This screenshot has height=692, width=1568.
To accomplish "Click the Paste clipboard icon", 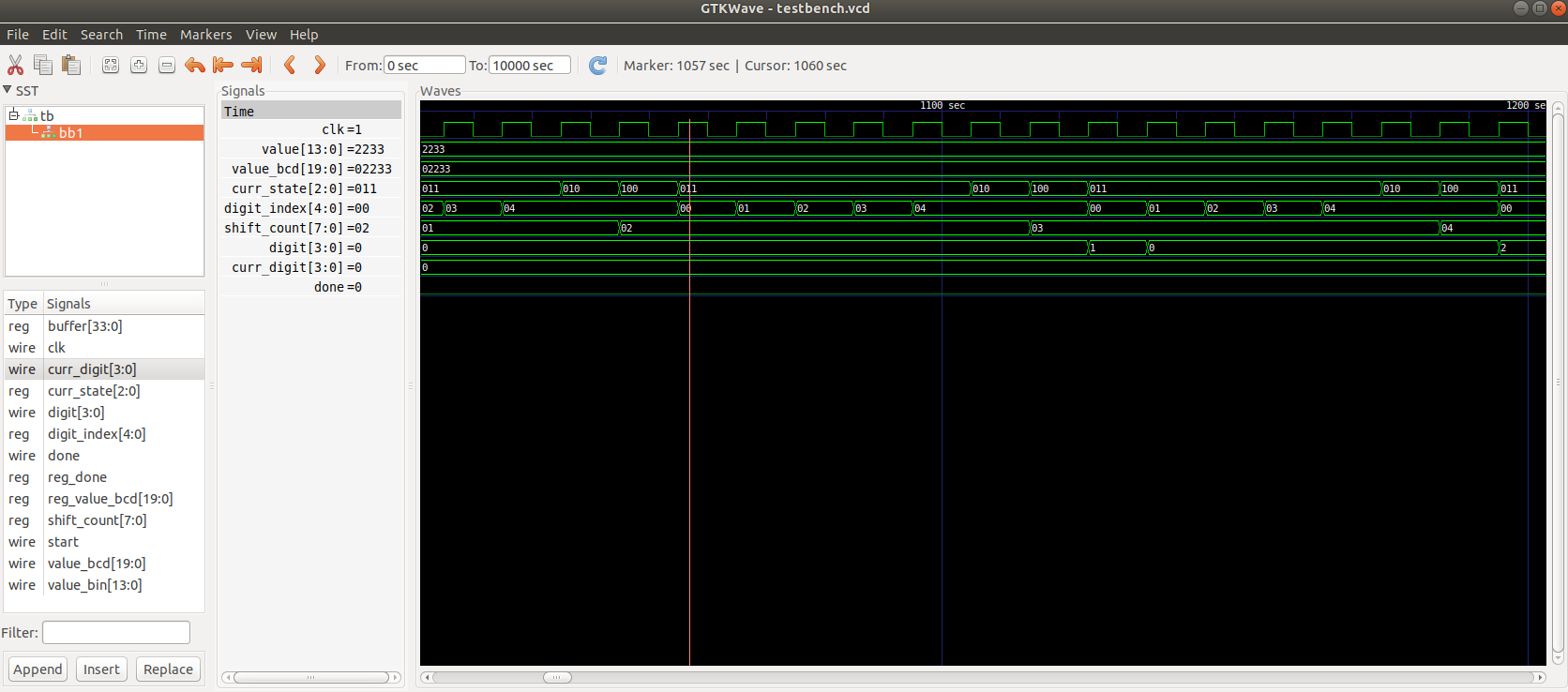I will pyautogui.click(x=71, y=65).
